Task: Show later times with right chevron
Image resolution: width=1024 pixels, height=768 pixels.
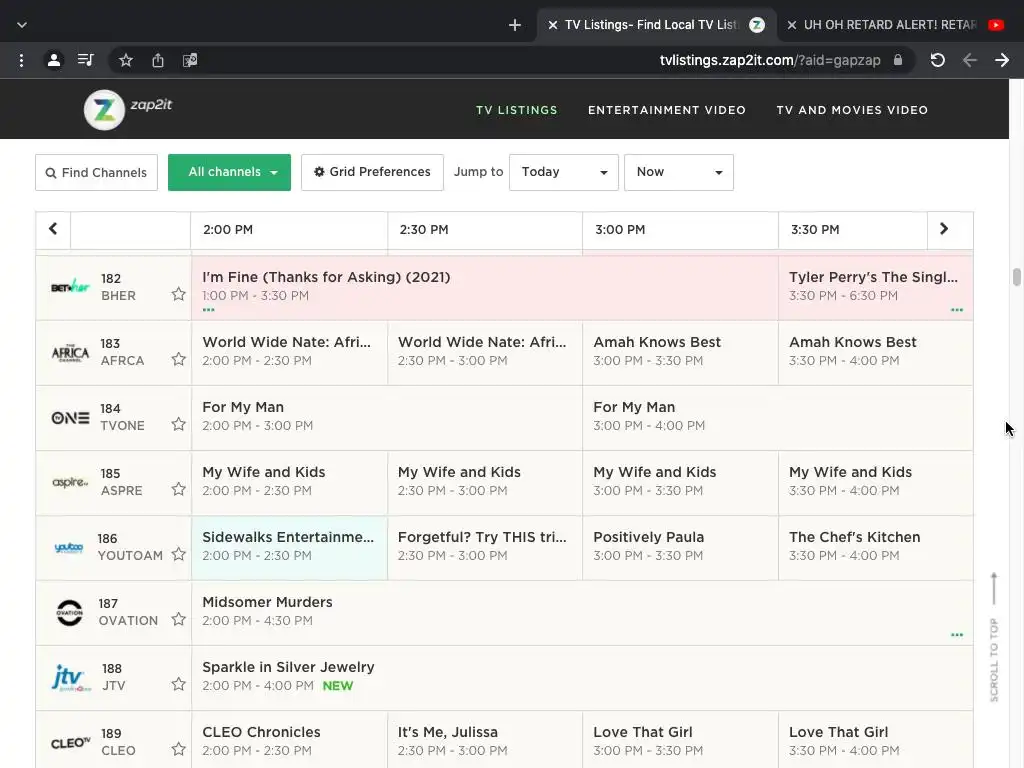Action: [944, 229]
